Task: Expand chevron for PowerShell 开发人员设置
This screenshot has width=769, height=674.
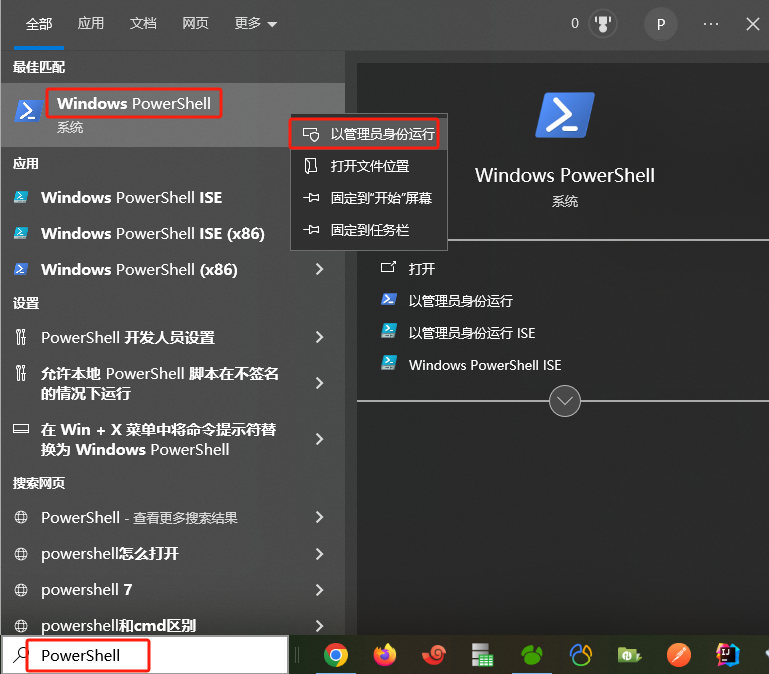Action: point(319,337)
